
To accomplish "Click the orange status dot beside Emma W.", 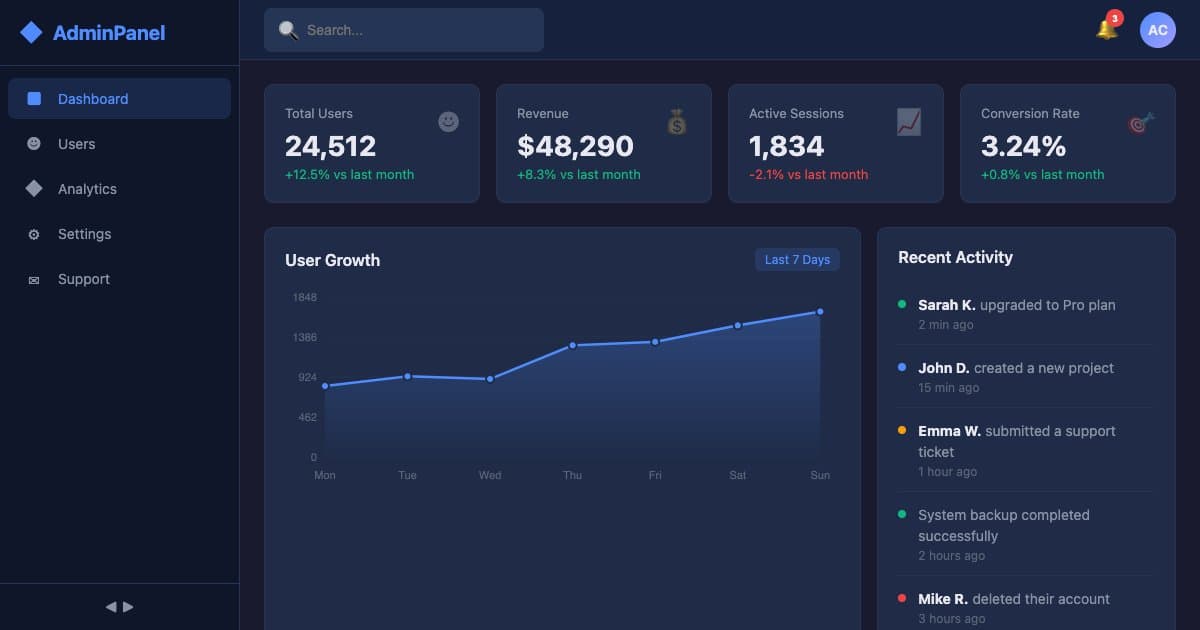I will tap(902, 430).
